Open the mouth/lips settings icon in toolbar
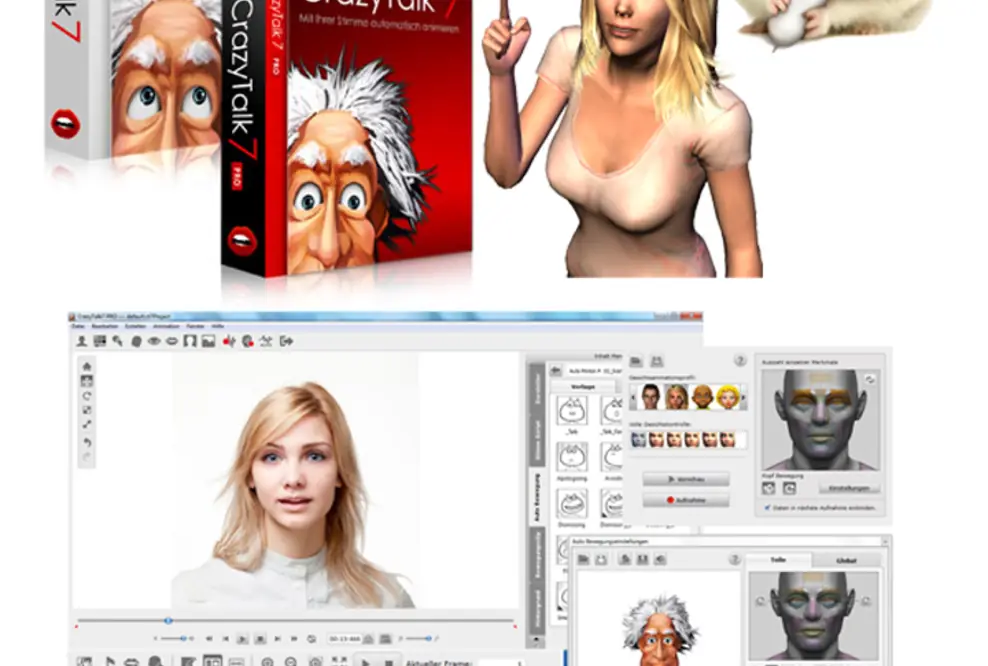 (171, 342)
